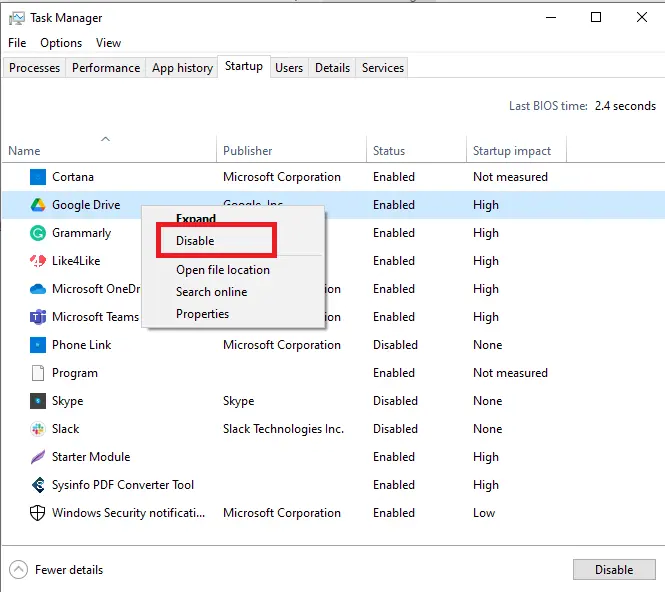Click the Last BIOS time value
This screenshot has height=592, width=665.
[625, 106]
